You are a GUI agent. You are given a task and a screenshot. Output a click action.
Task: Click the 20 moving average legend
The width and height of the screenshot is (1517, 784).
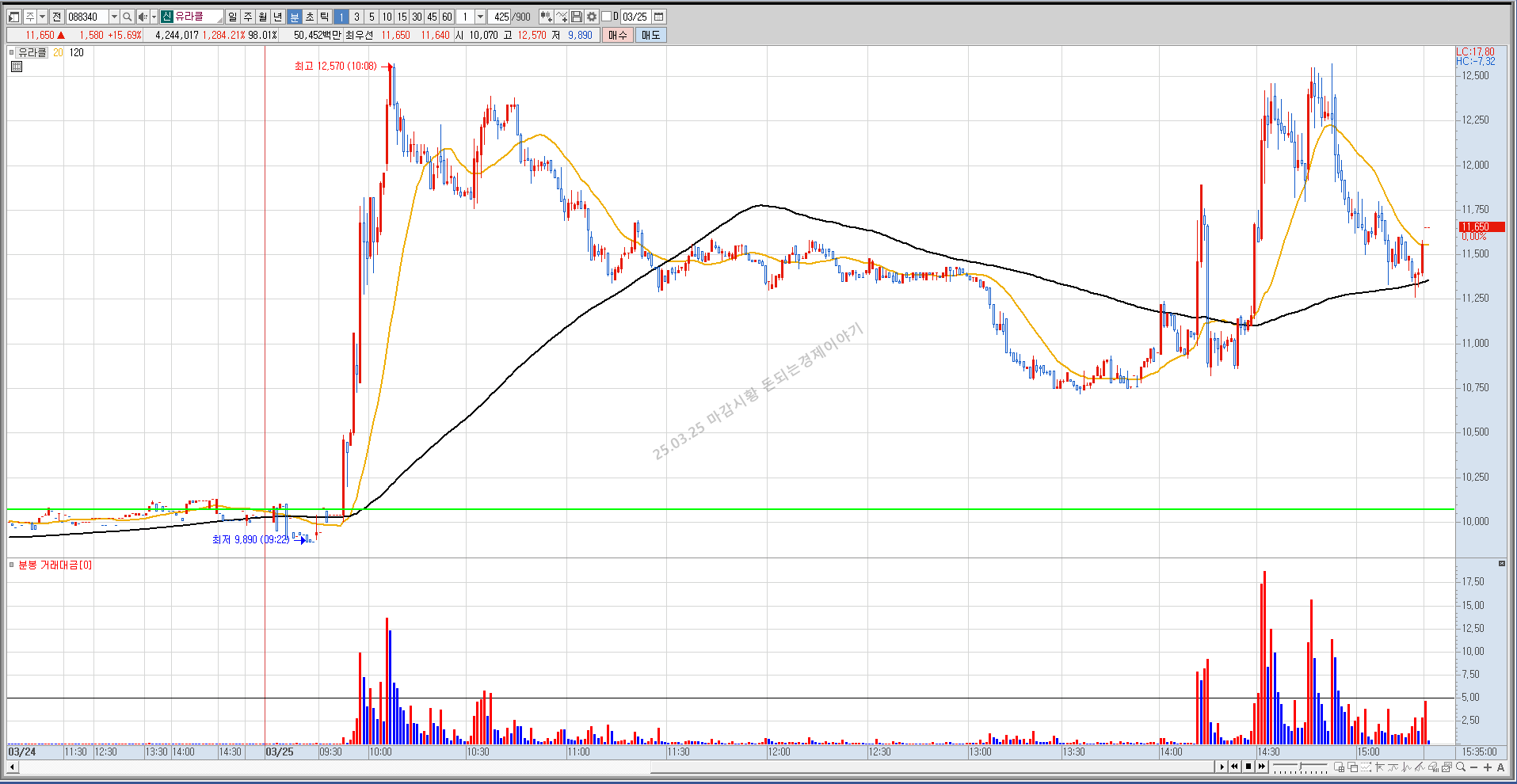pyautogui.click(x=58, y=52)
